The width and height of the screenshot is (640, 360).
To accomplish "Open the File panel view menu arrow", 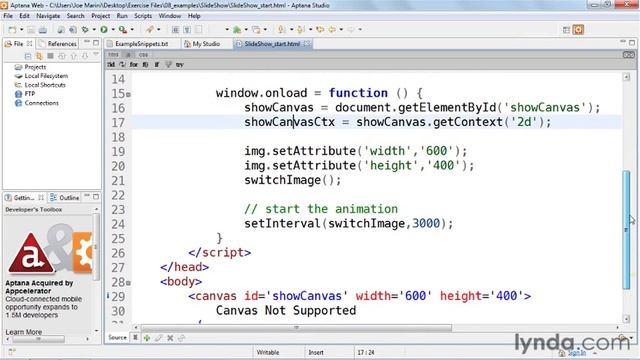I will point(96,54).
